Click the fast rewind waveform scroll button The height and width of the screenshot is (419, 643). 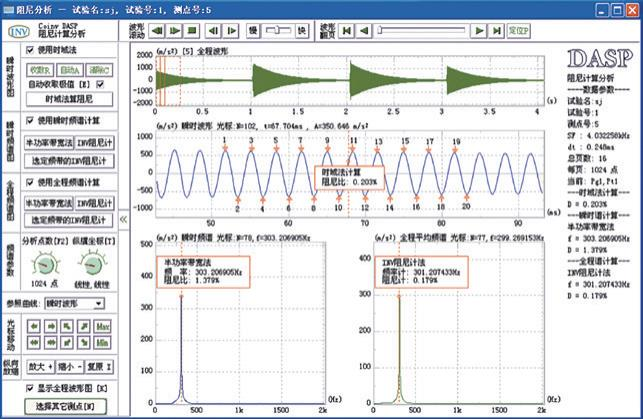point(155,30)
